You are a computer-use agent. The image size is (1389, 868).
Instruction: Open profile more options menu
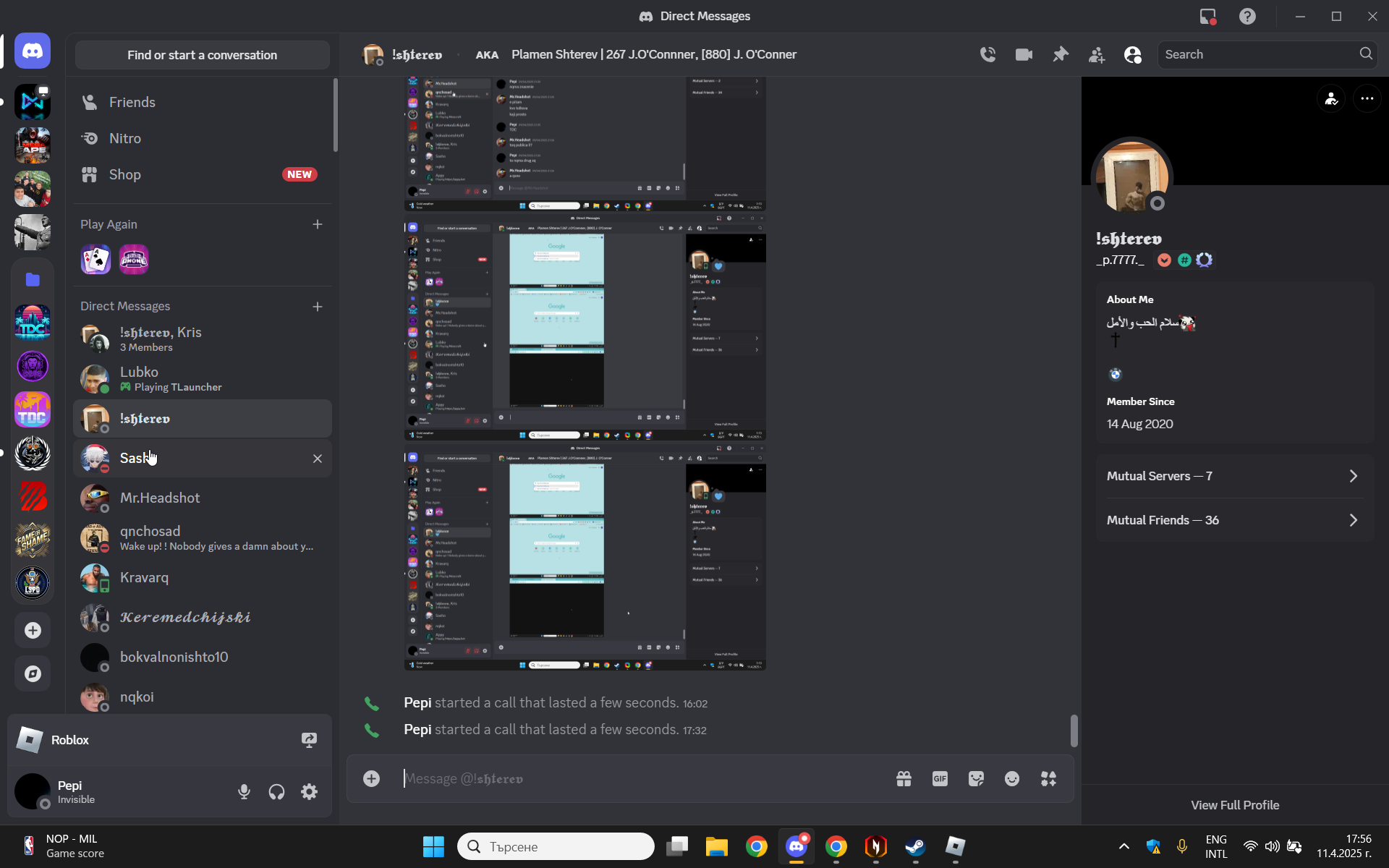[x=1367, y=99]
